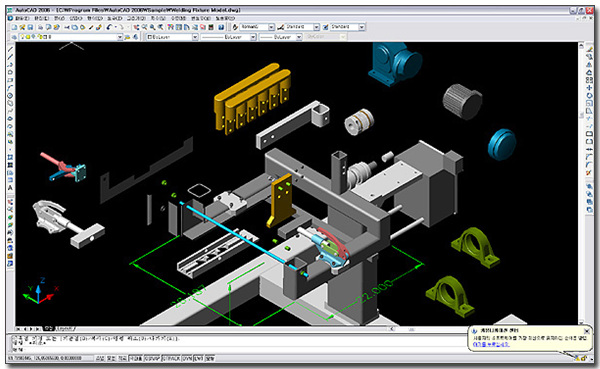Toggle OSNAP in the status bar
The width and height of the screenshot is (600, 369).
(152, 359)
